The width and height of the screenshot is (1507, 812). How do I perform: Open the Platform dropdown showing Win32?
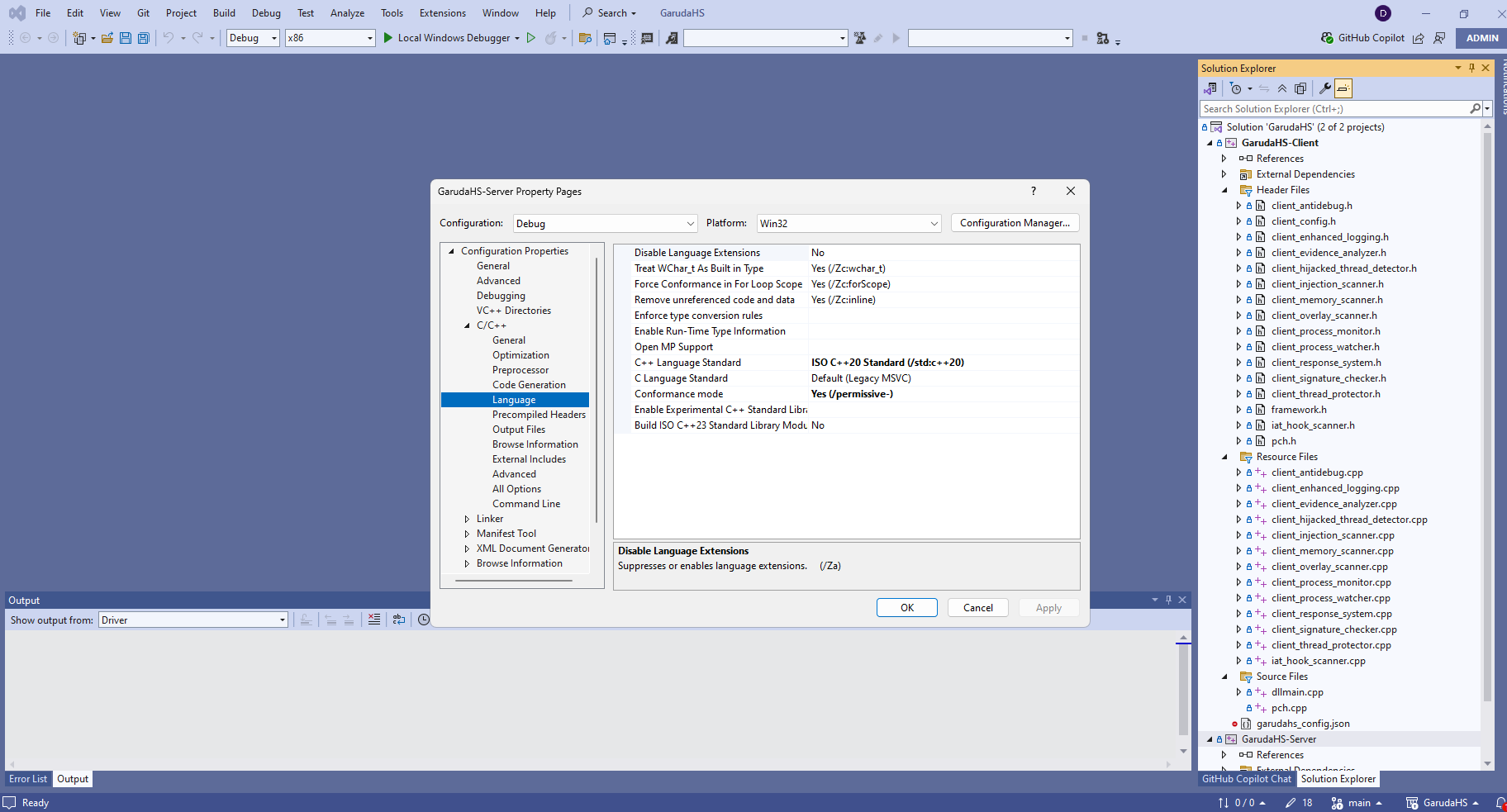tap(849, 224)
